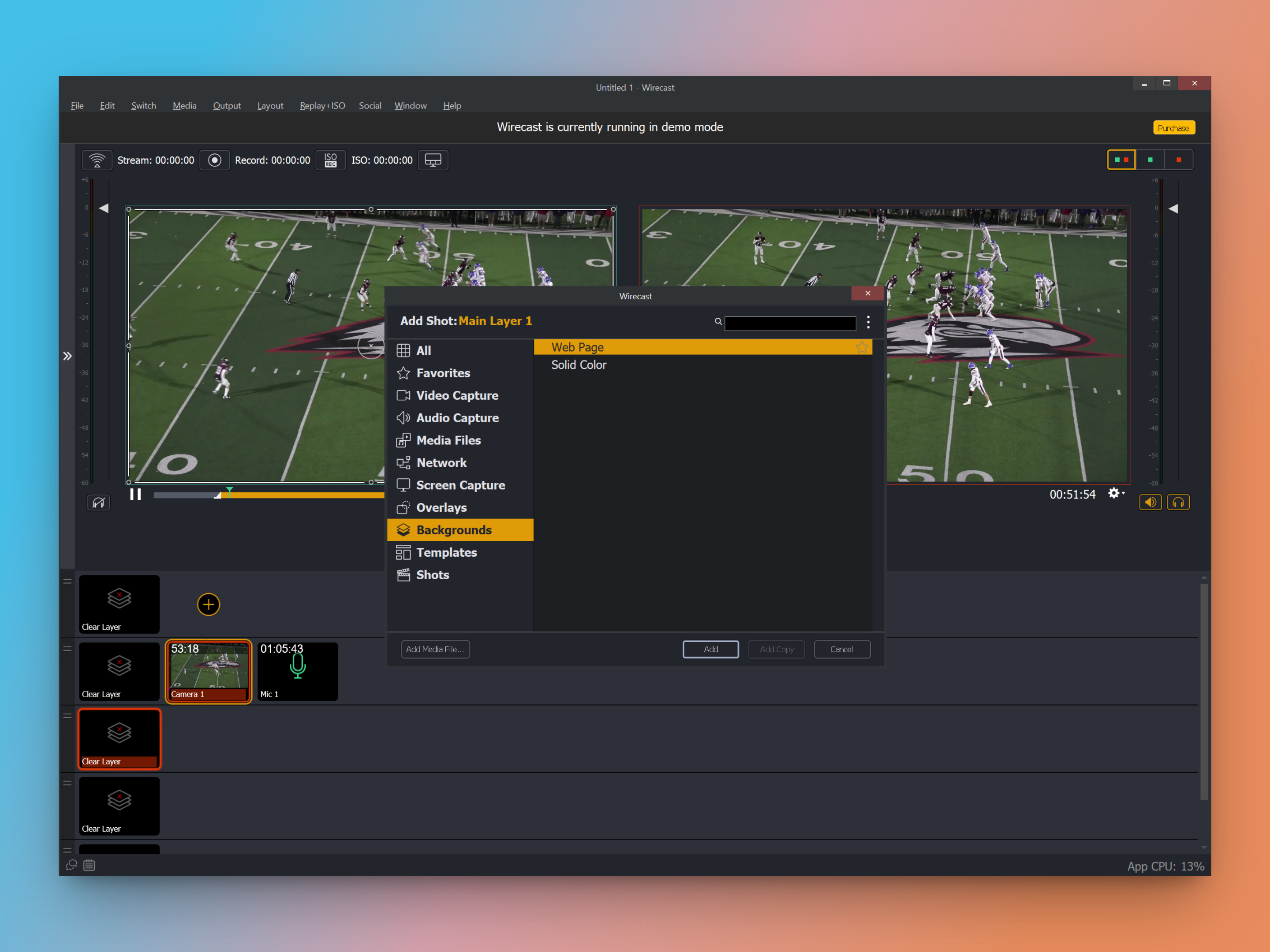The width and height of the screenshot is (1270, 952).
Task: Click the shot layers vertical scrollbar
Action: click(1204, 692)
